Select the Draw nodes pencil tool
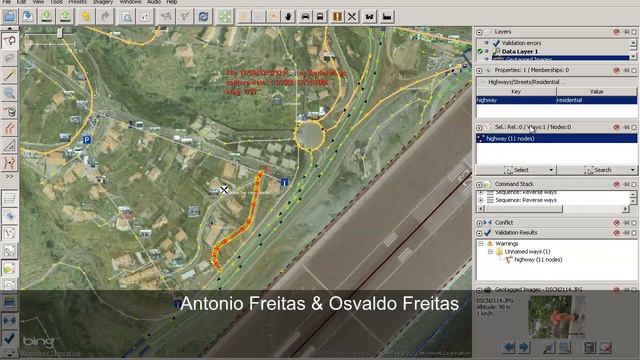 [x=9, y=75]
